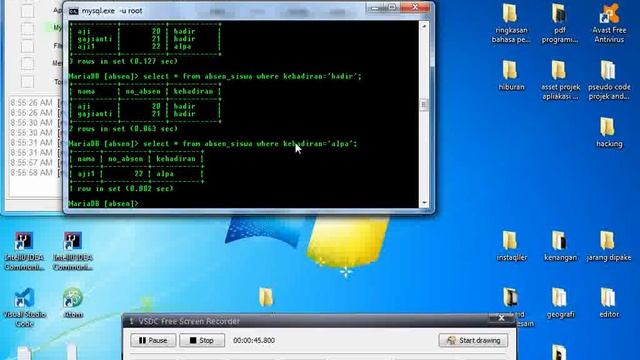This screenshot has height=360, width=640.
Task: Click the mysql console scrollbar up arrow
Action: pyautogui.click(x=424, y=26)
